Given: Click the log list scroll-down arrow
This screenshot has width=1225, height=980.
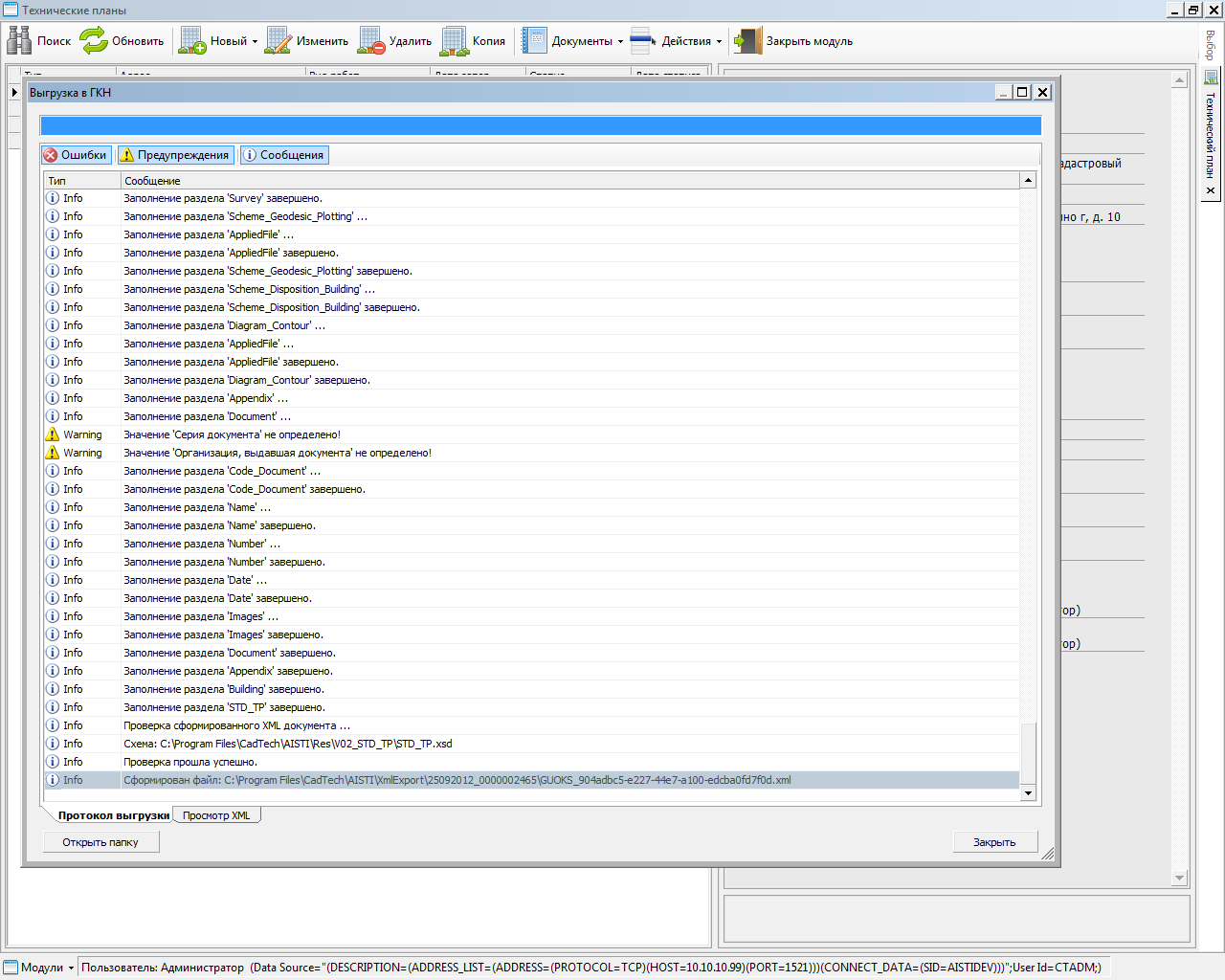Looking at the screenshot, I should pyautogui.click(x=1028, y=792).
